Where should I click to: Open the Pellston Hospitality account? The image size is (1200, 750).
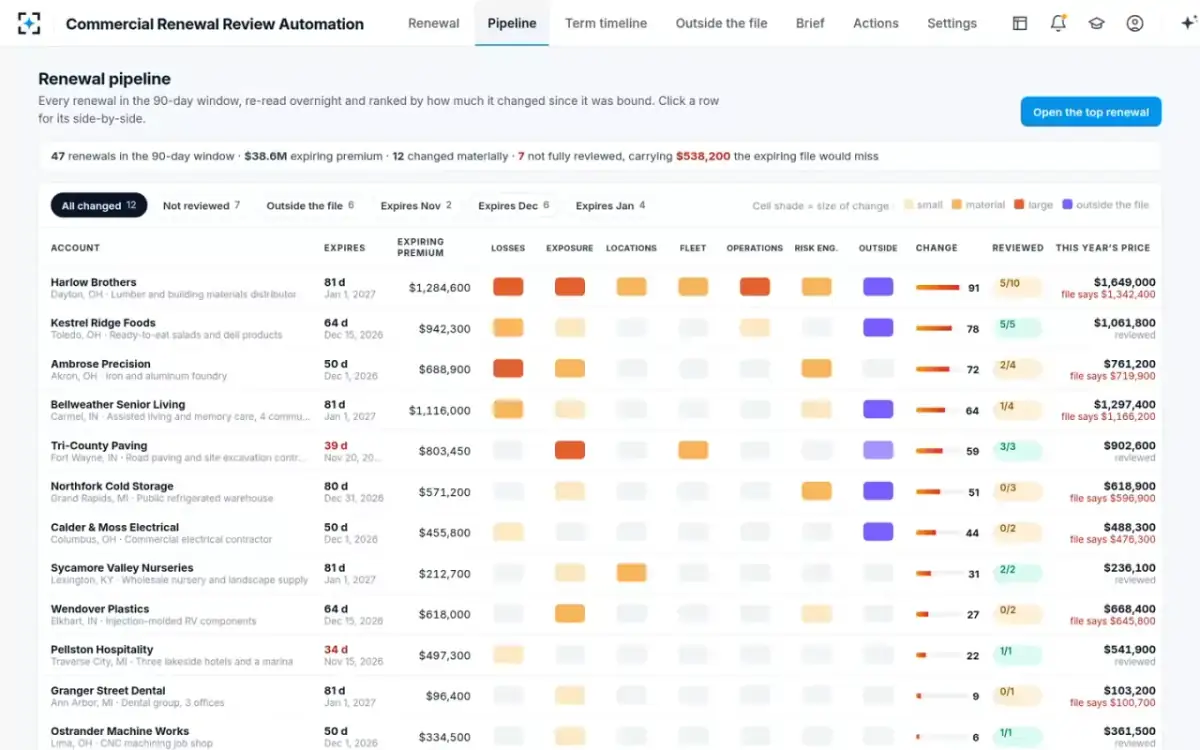(x=102, y=650)
